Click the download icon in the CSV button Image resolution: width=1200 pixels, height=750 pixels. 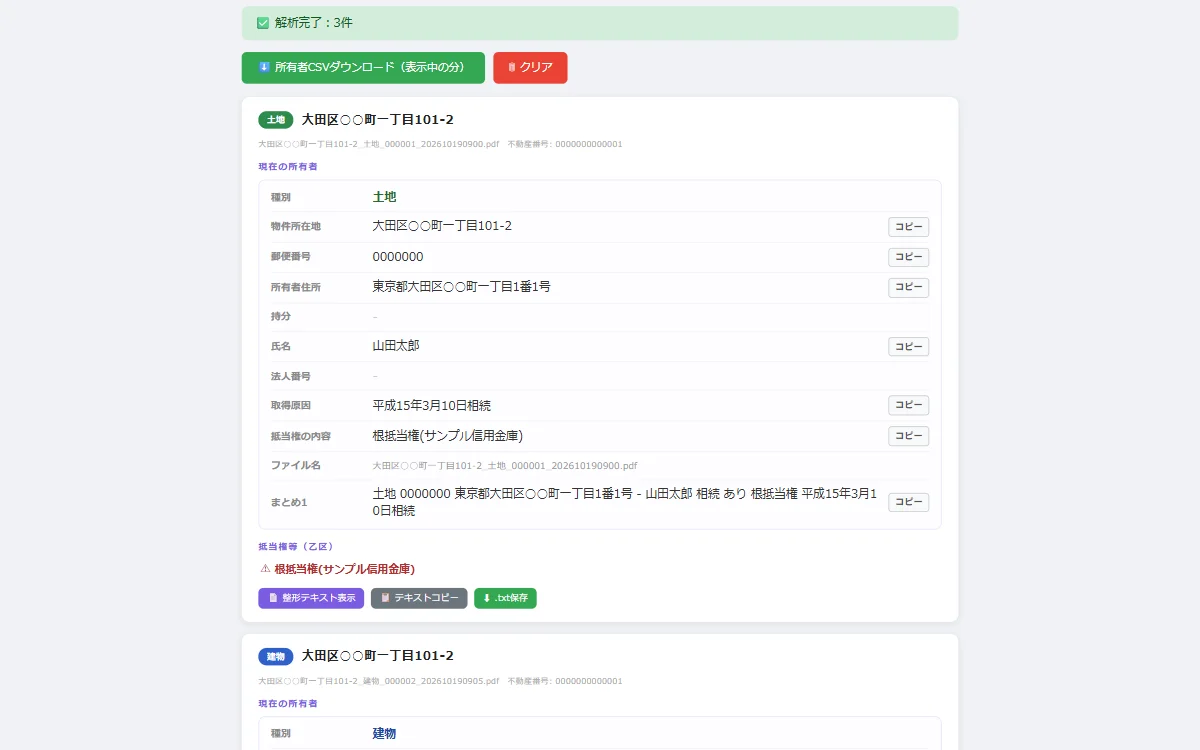pos(264,67)
